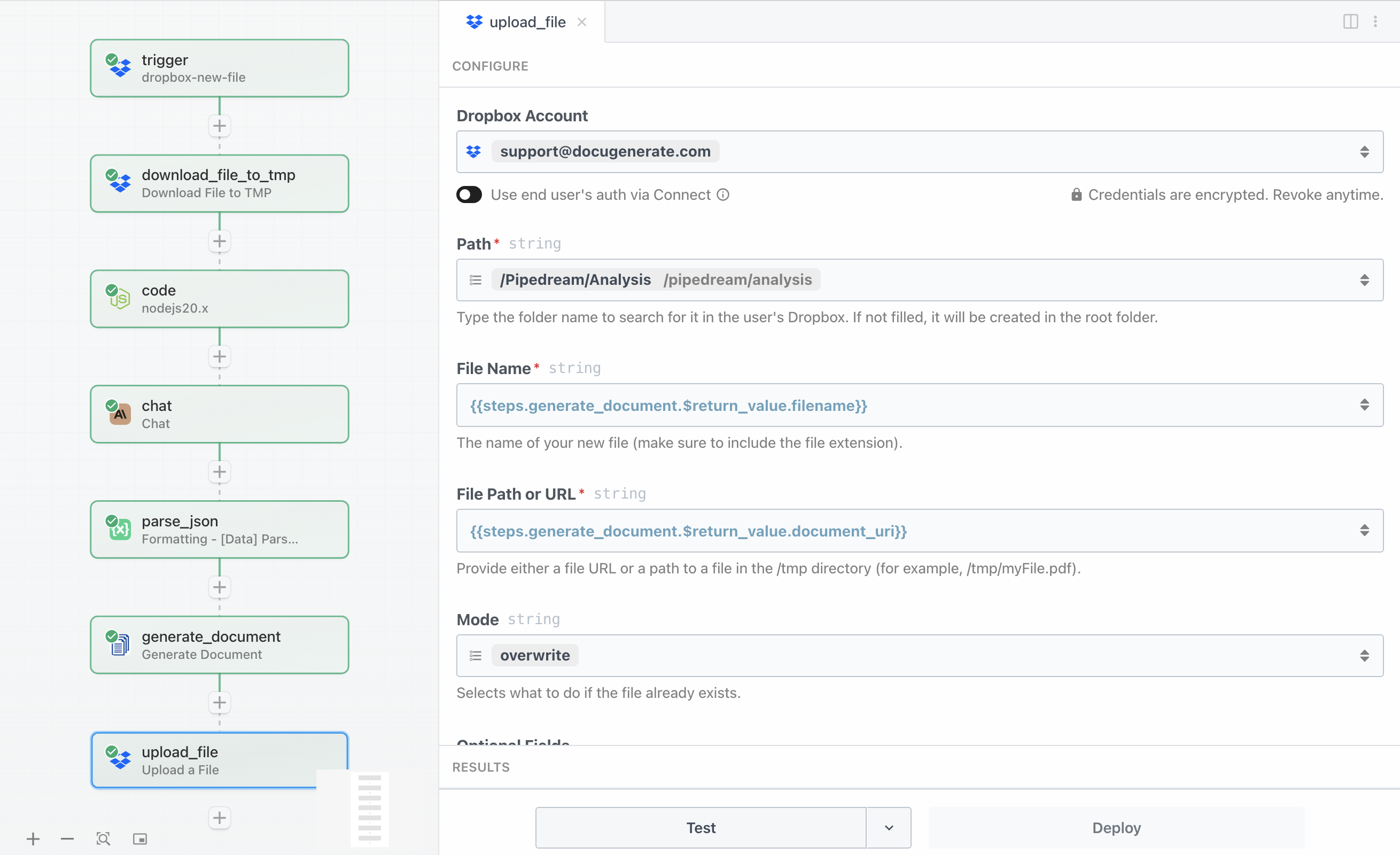The width and height of the screenshot is (1400, 855).
Task: Open the Dropbox Account selector dropdown
Action: tap(1365, 151)
